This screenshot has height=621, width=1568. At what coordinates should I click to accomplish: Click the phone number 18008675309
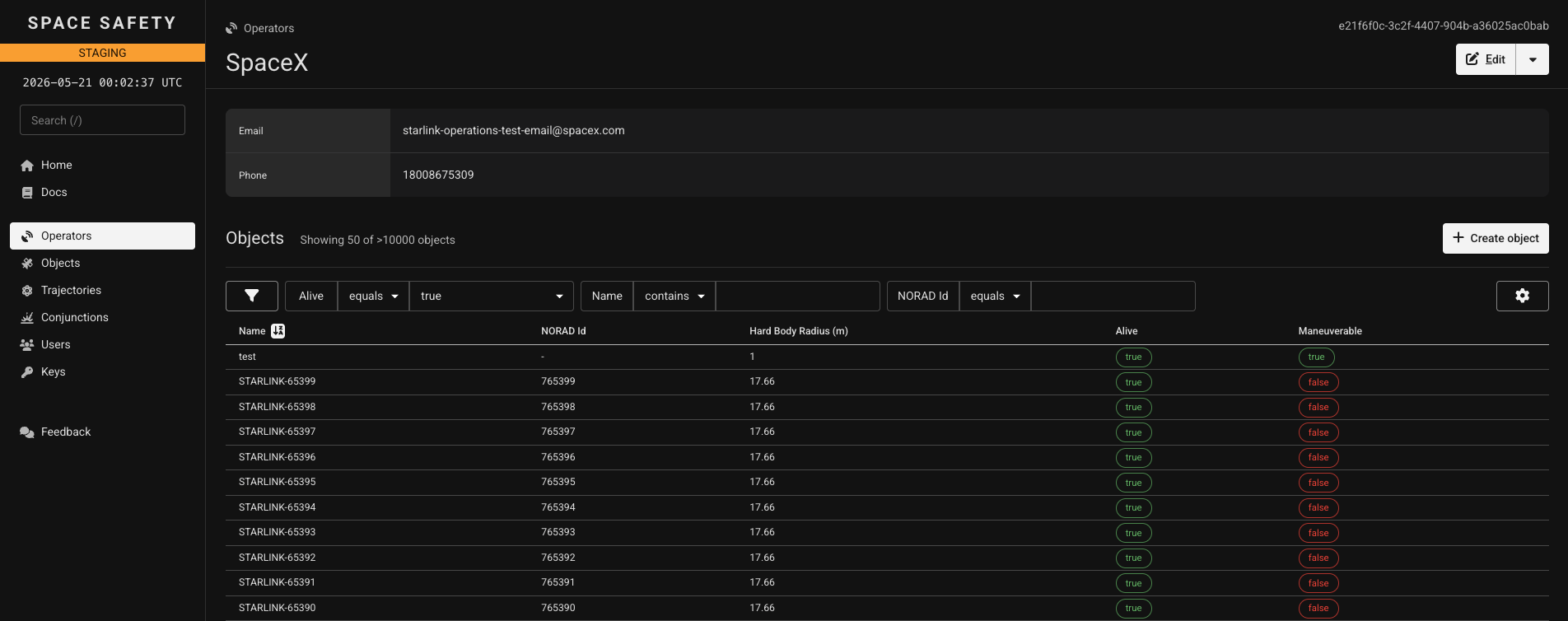(438, 175)
